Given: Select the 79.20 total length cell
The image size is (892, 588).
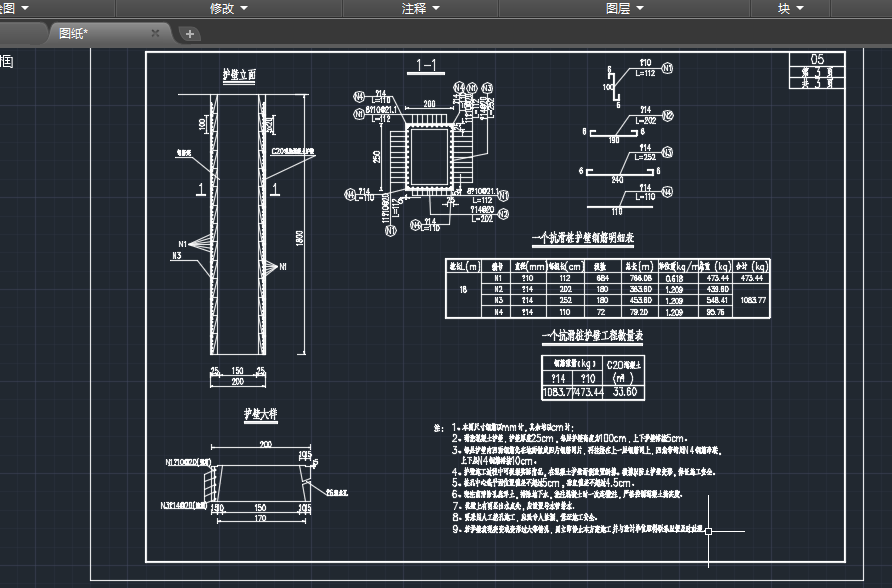Looking at the screenshot, I should click(639, 312).
